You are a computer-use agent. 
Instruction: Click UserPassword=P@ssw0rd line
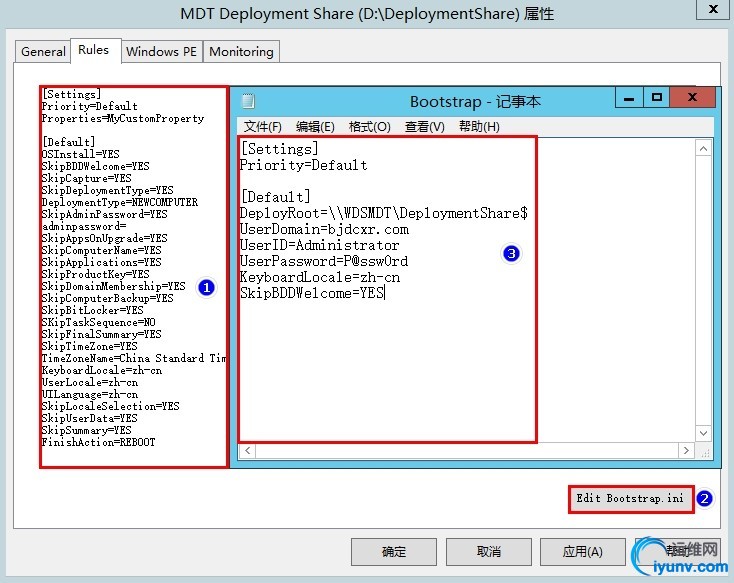click(323, 261)
